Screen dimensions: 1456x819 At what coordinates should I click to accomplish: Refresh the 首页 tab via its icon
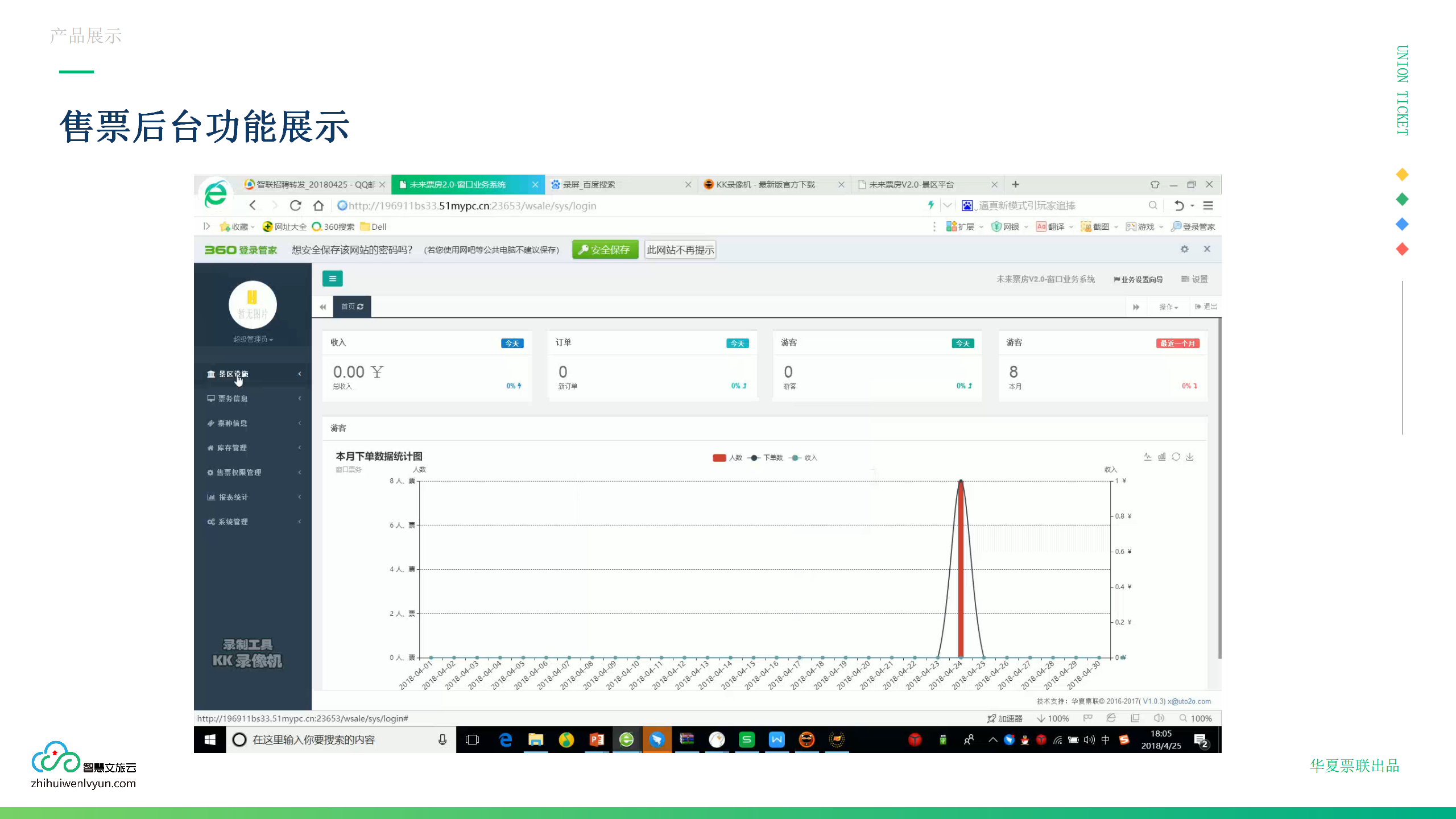pos(360,307)
